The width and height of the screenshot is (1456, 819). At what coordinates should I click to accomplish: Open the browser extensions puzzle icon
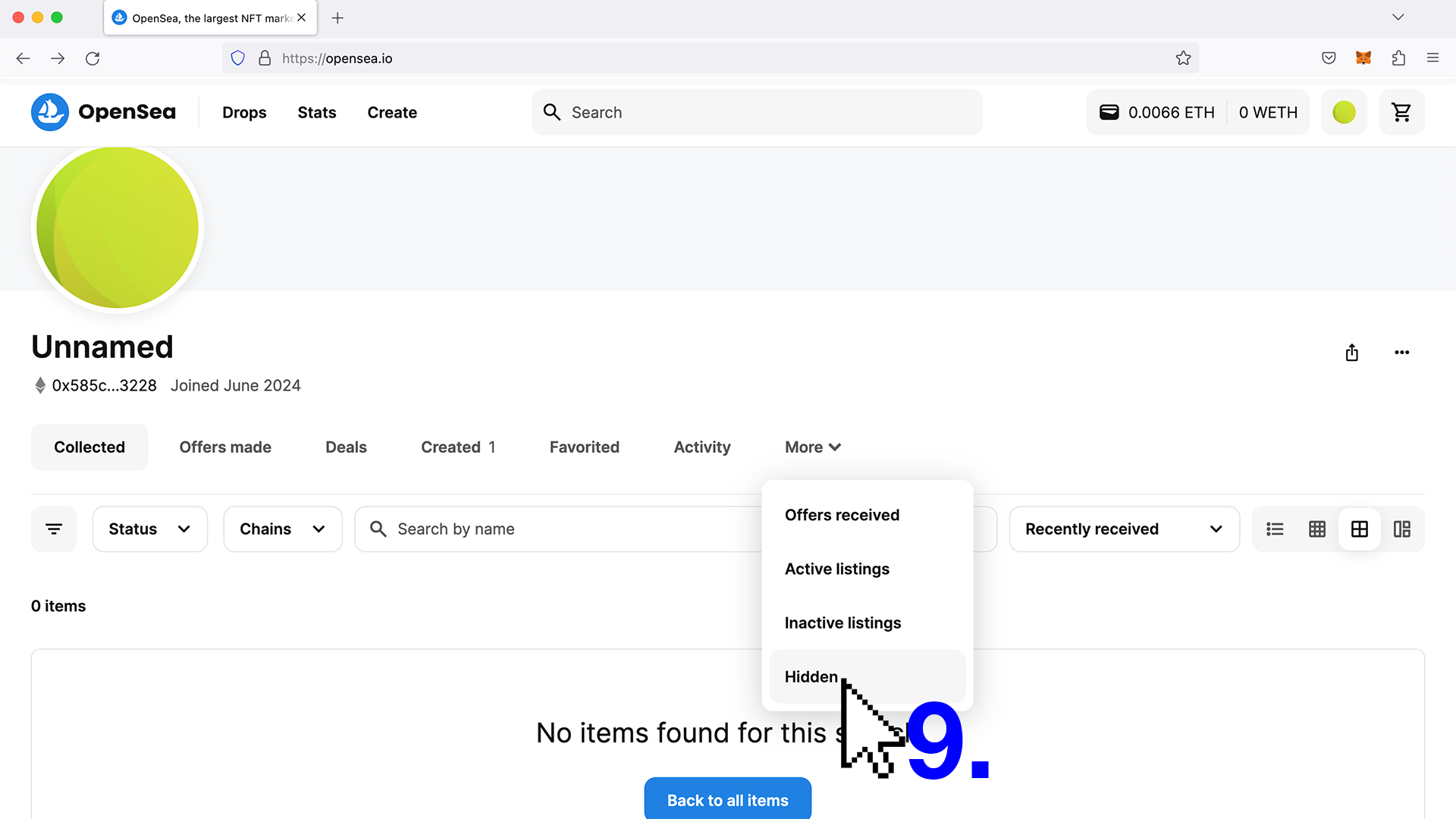coord(1398,58)
